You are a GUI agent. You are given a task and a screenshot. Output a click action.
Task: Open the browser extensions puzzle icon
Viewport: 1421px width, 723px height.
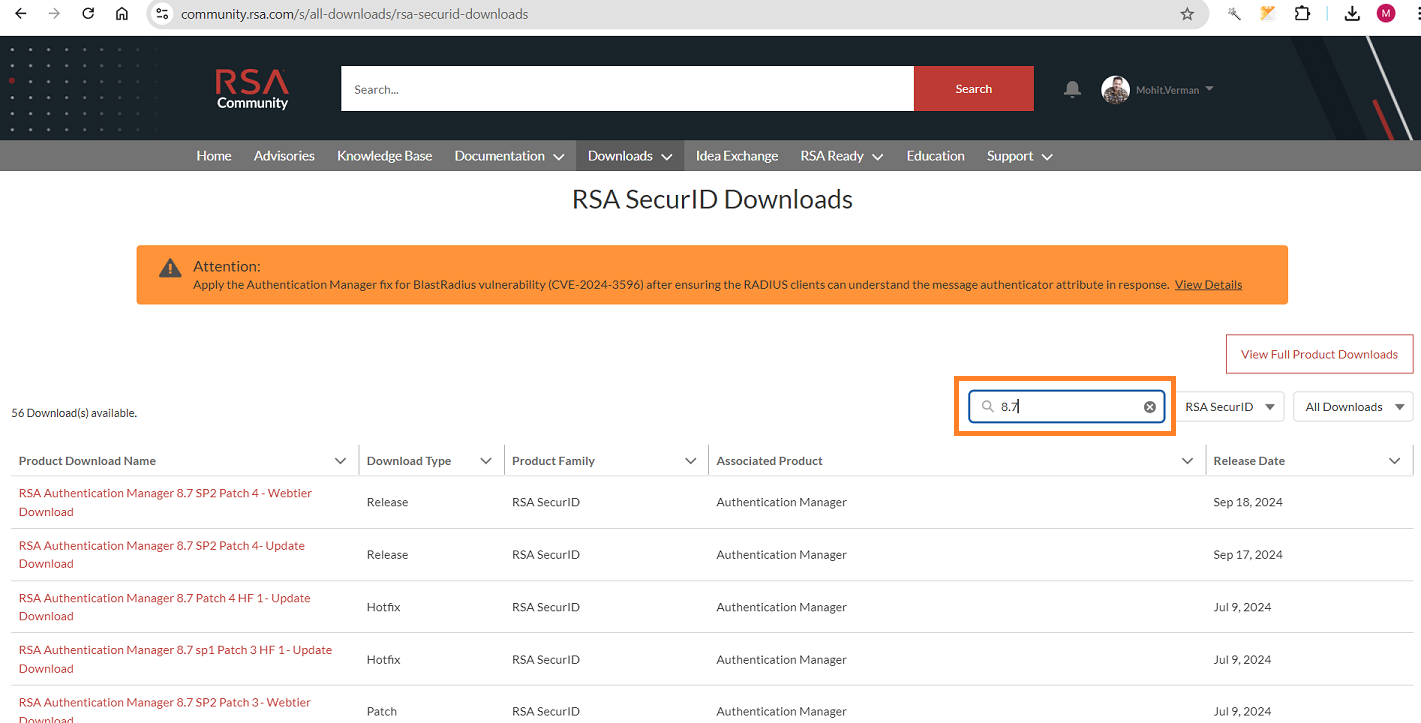[x=1302, y=14]
